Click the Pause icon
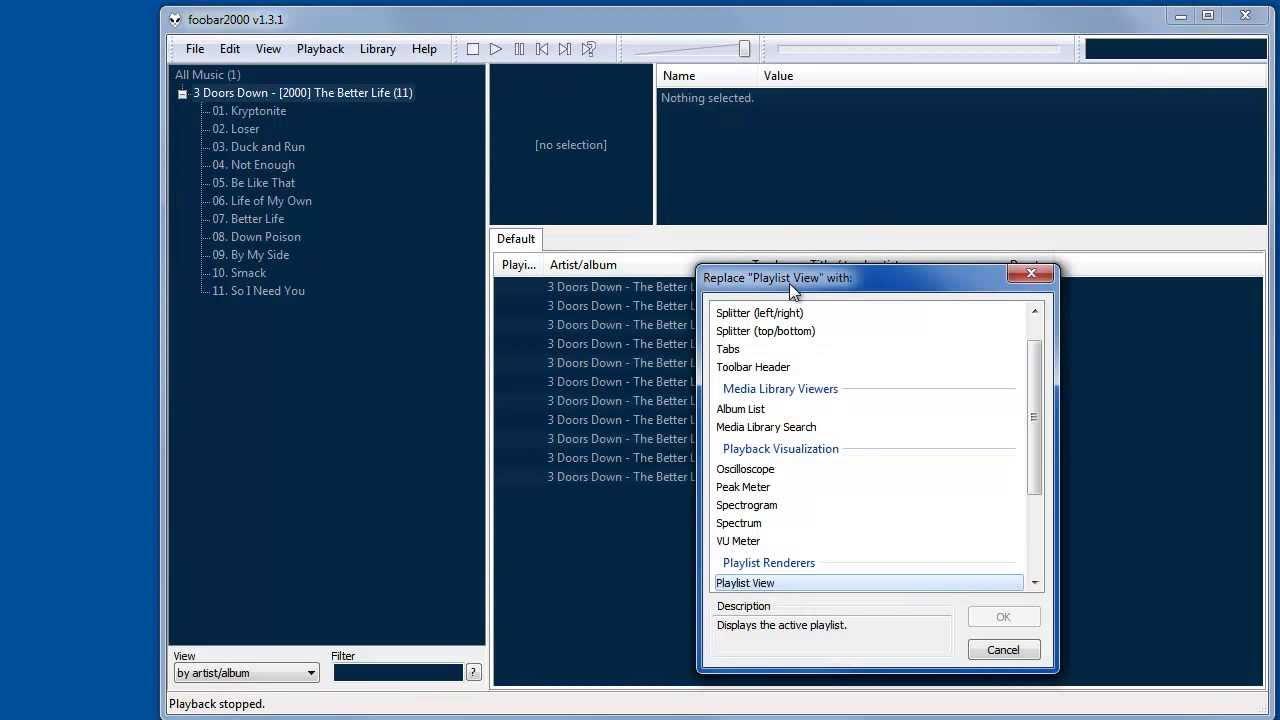Screen dimensions: 1280x720 tap(518, 48)
